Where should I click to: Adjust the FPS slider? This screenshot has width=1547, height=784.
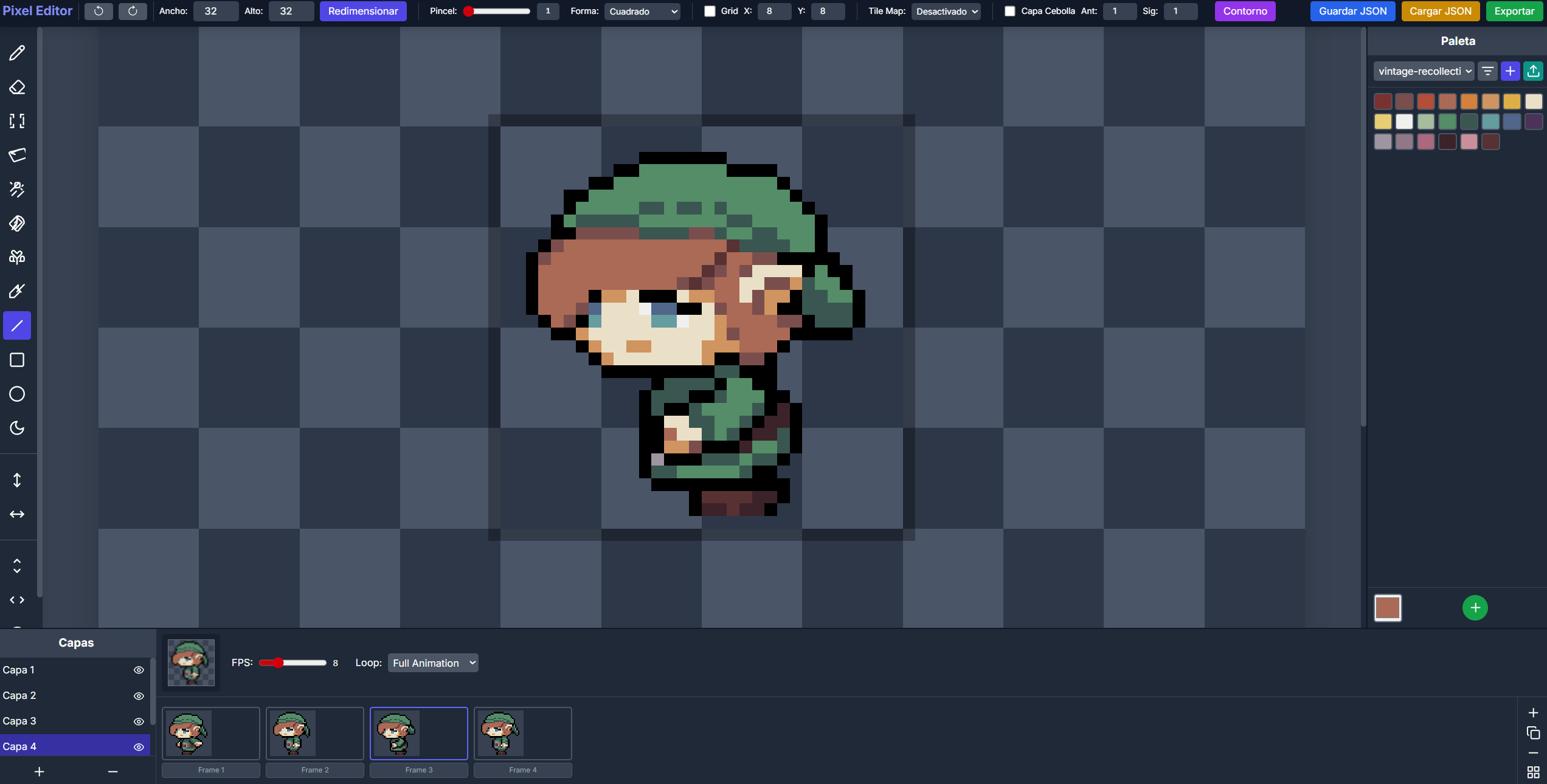292,663
